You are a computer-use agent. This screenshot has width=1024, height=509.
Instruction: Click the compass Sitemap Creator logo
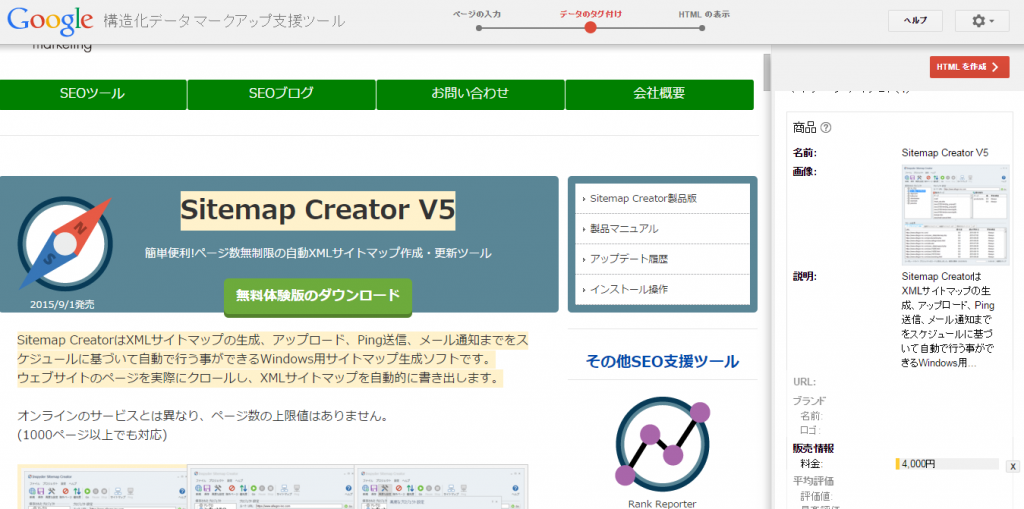click(x=65, y=243)
